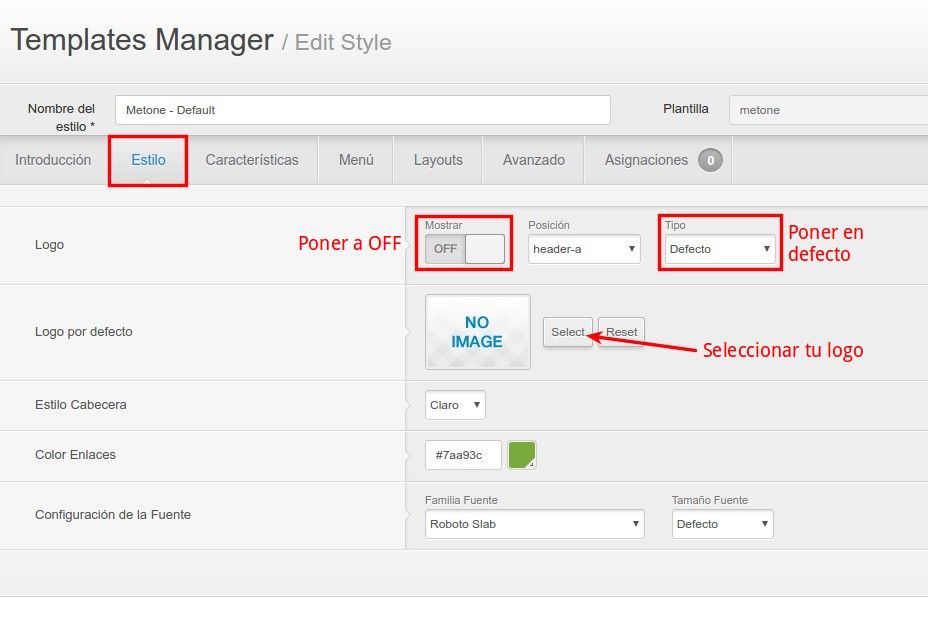Click the Estilo Cabecera label
Image resolution: width=928 pixels, height=630 pixels.
(x=80, y=404)
